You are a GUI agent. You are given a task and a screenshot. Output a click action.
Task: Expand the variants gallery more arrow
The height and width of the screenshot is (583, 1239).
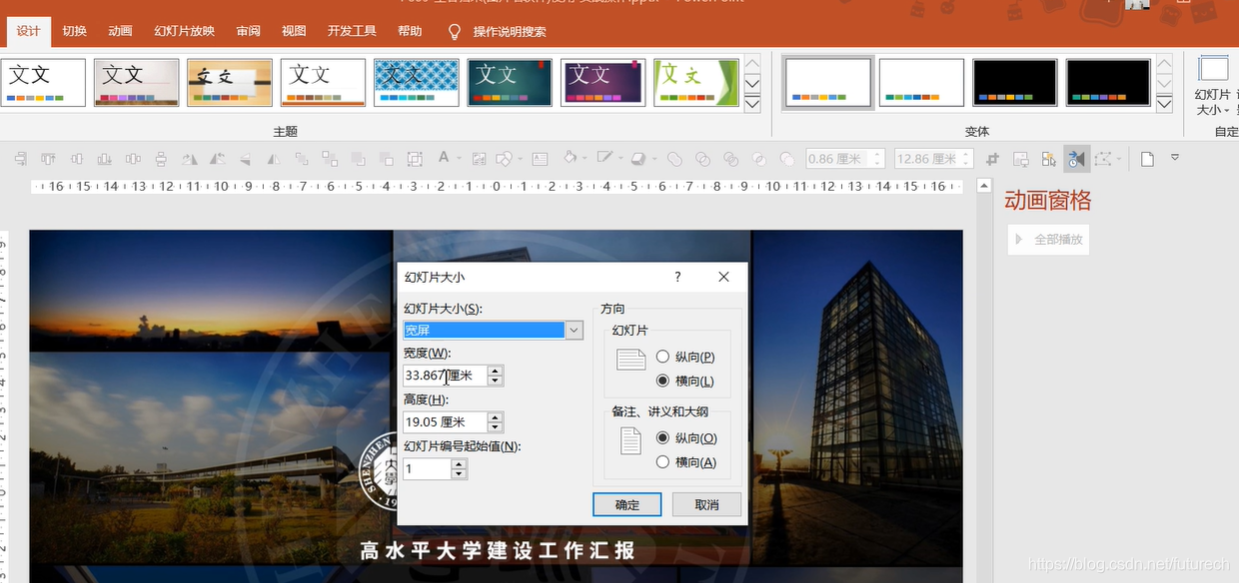1164,103
